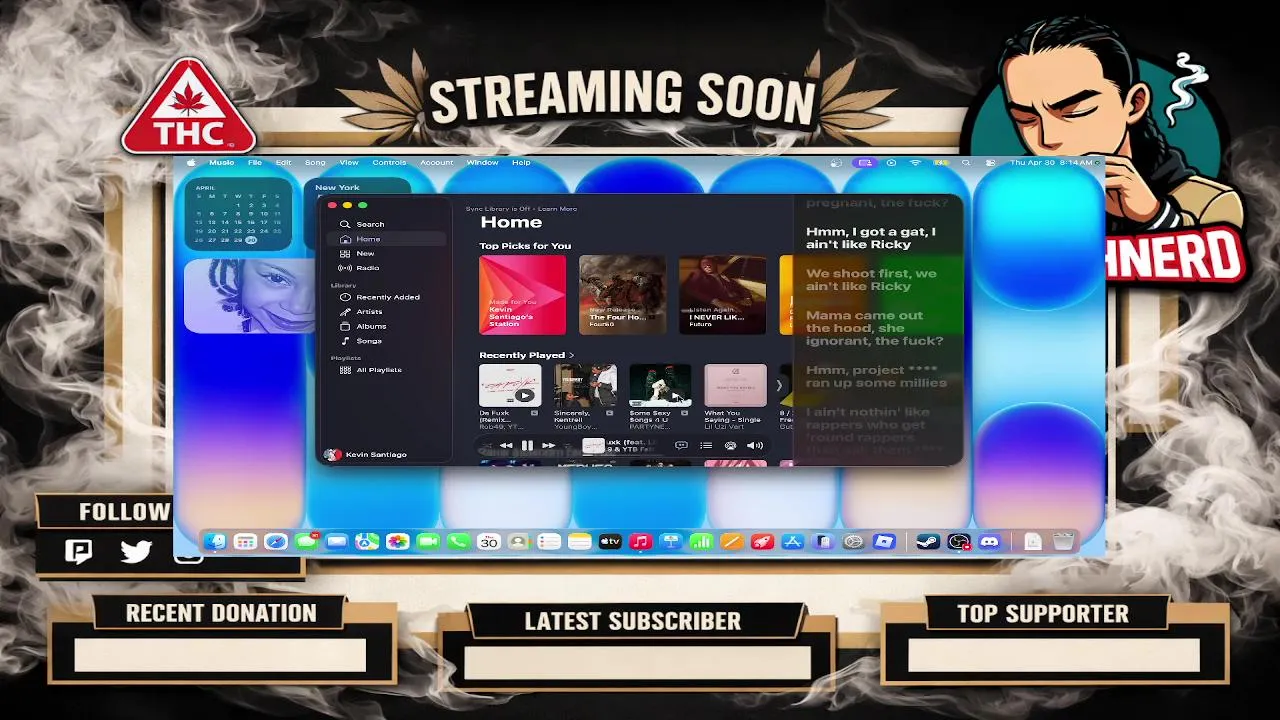Open Trash in the Dock
This screenshot has height=720, width=1280.
tap(1064, 541)
